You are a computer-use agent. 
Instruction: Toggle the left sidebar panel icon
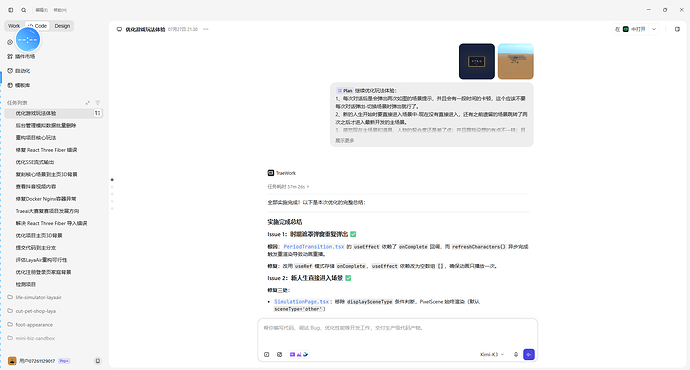coord(11,10)
